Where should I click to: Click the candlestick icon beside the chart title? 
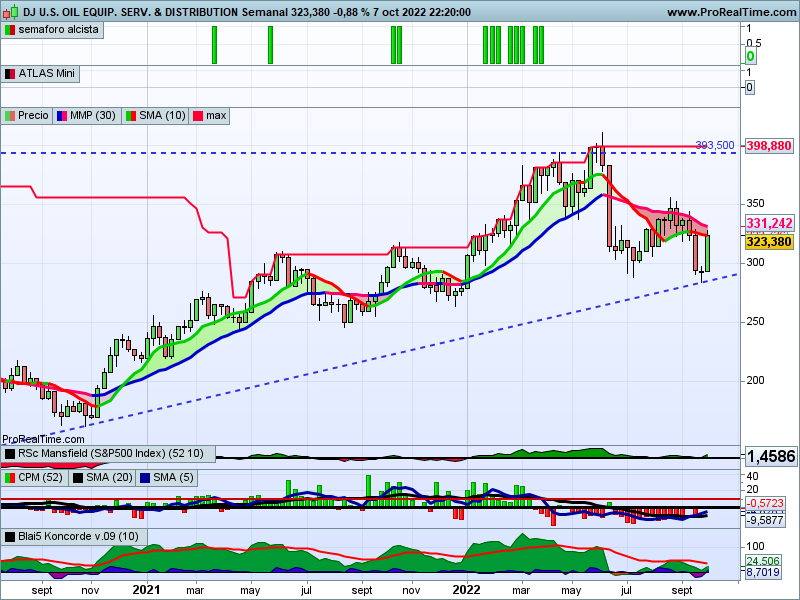pyautogui.click(x=11, y=12)
